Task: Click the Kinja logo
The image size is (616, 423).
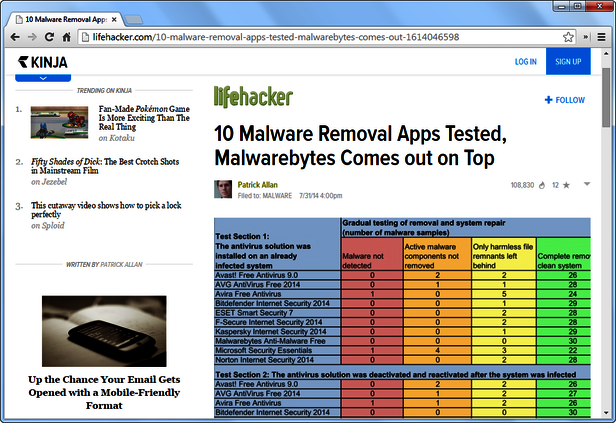Action: [43, 62]
